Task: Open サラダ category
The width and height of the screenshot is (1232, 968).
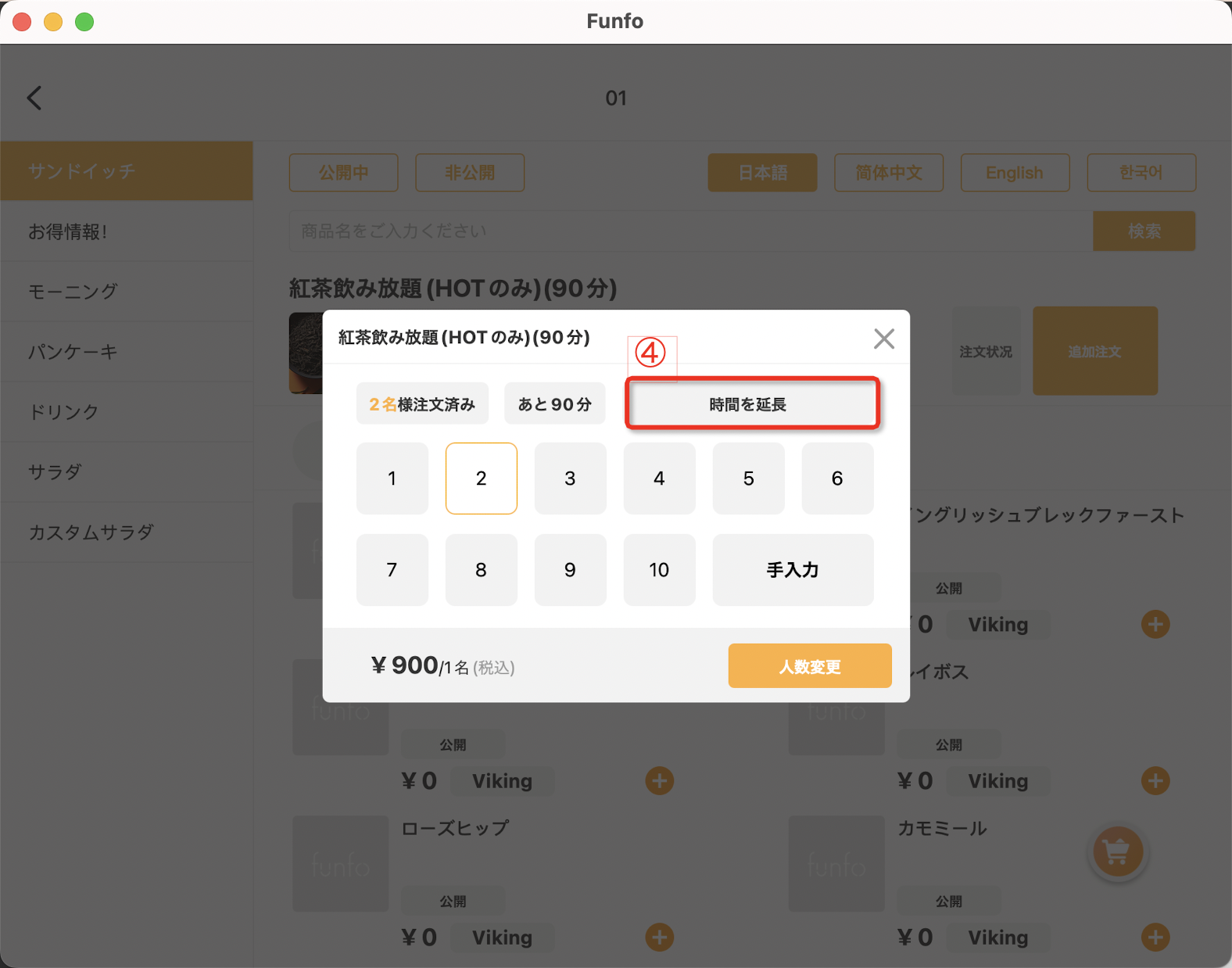Action: click(x=127, y=472)
